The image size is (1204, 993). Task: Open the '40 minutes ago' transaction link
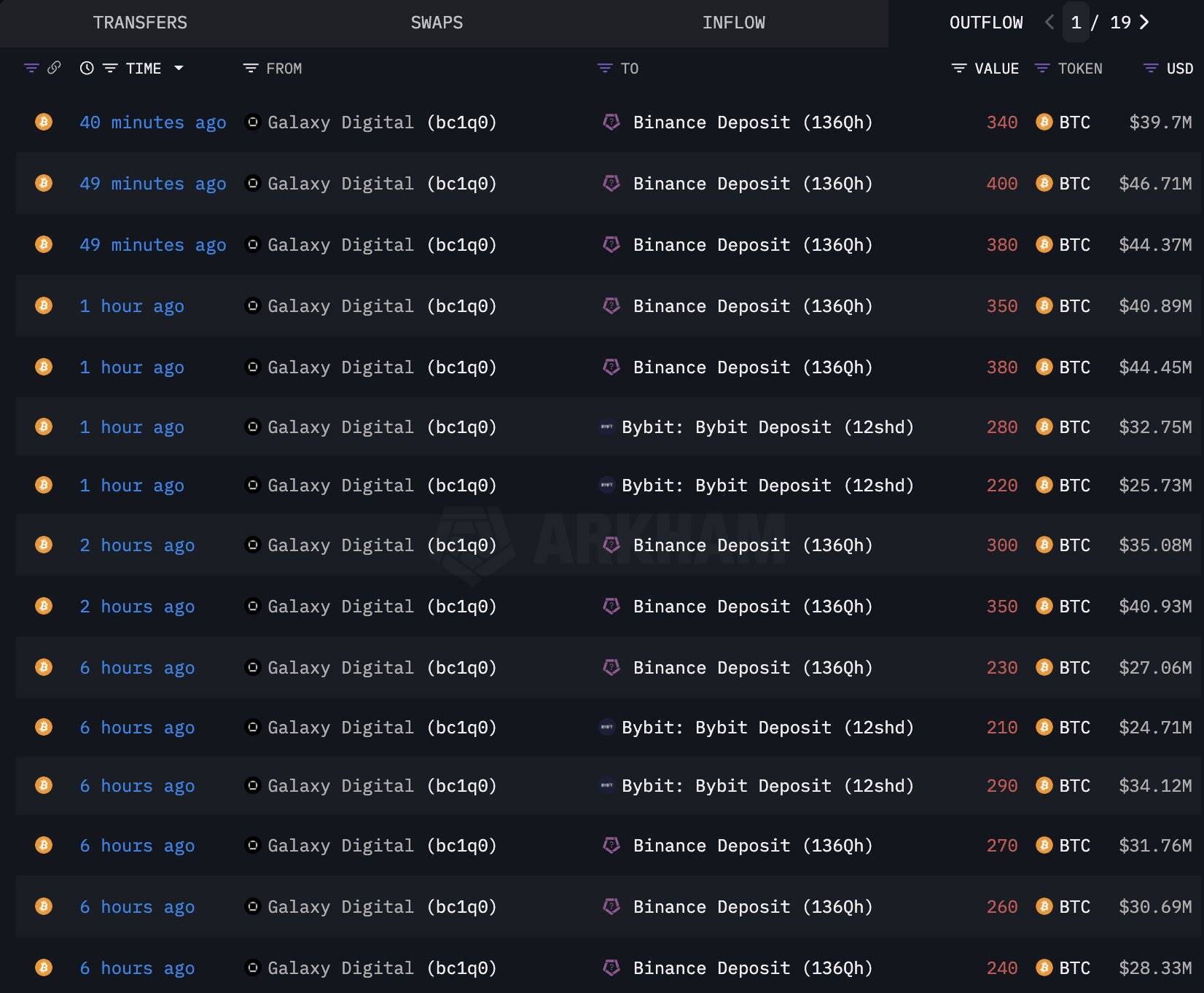pyautogui.click(x=153, y=122)
